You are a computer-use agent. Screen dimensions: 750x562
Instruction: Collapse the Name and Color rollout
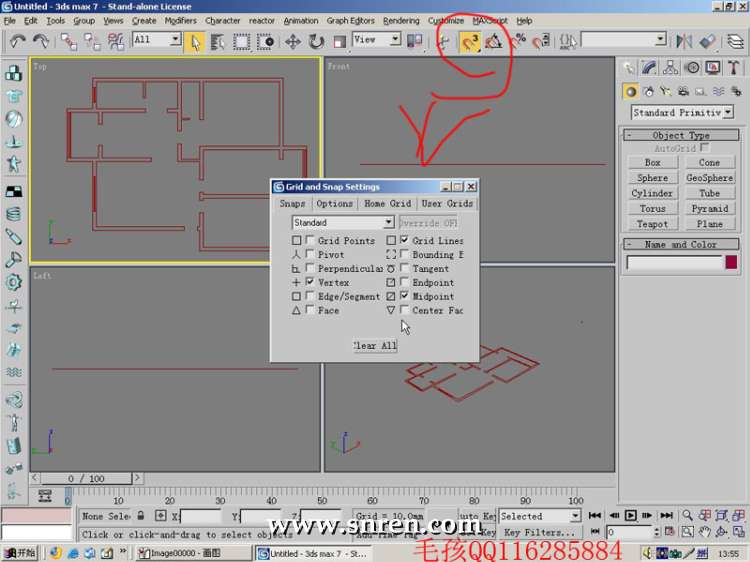pyautogui.click(x=681, y=244)
